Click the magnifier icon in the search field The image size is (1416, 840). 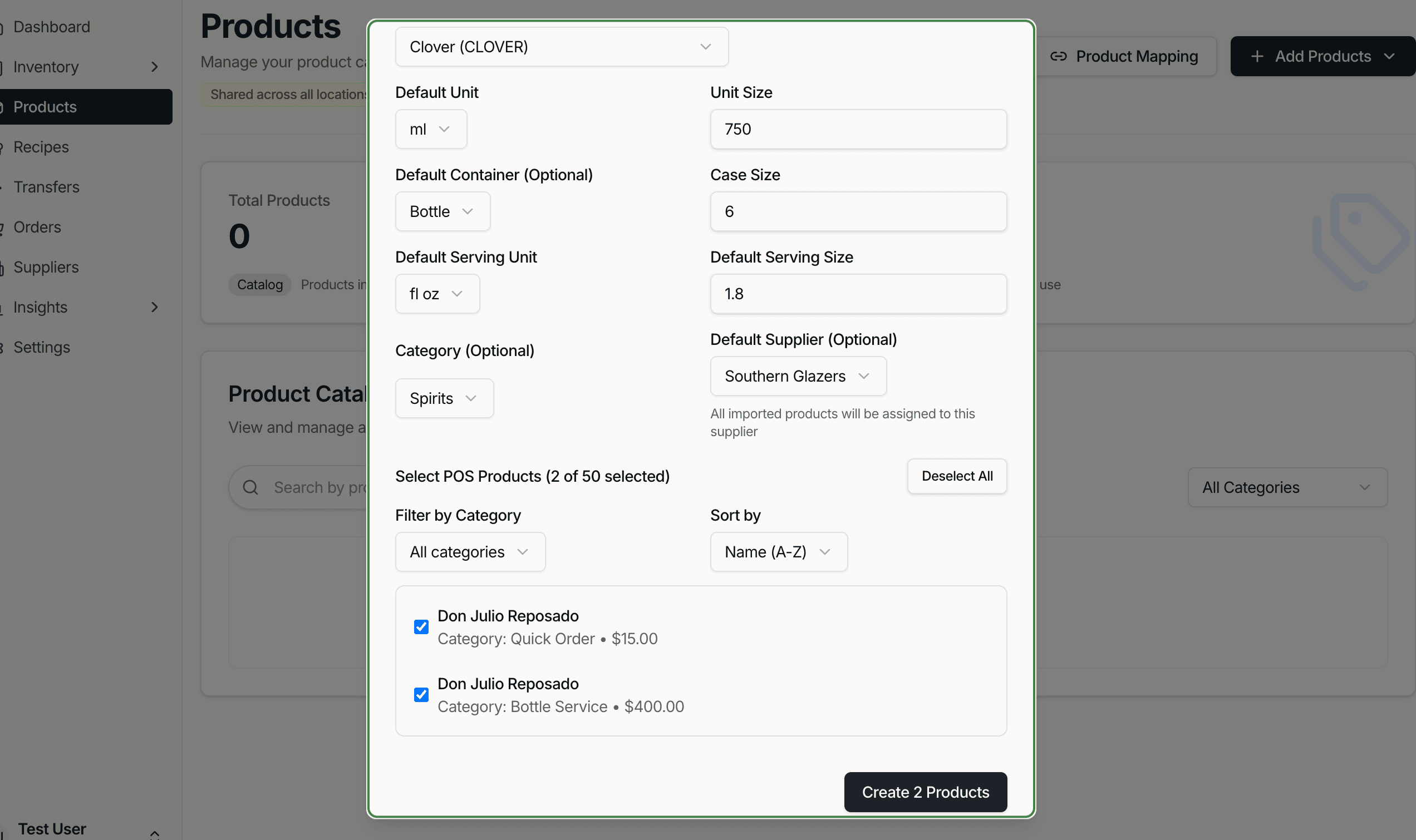251,487
